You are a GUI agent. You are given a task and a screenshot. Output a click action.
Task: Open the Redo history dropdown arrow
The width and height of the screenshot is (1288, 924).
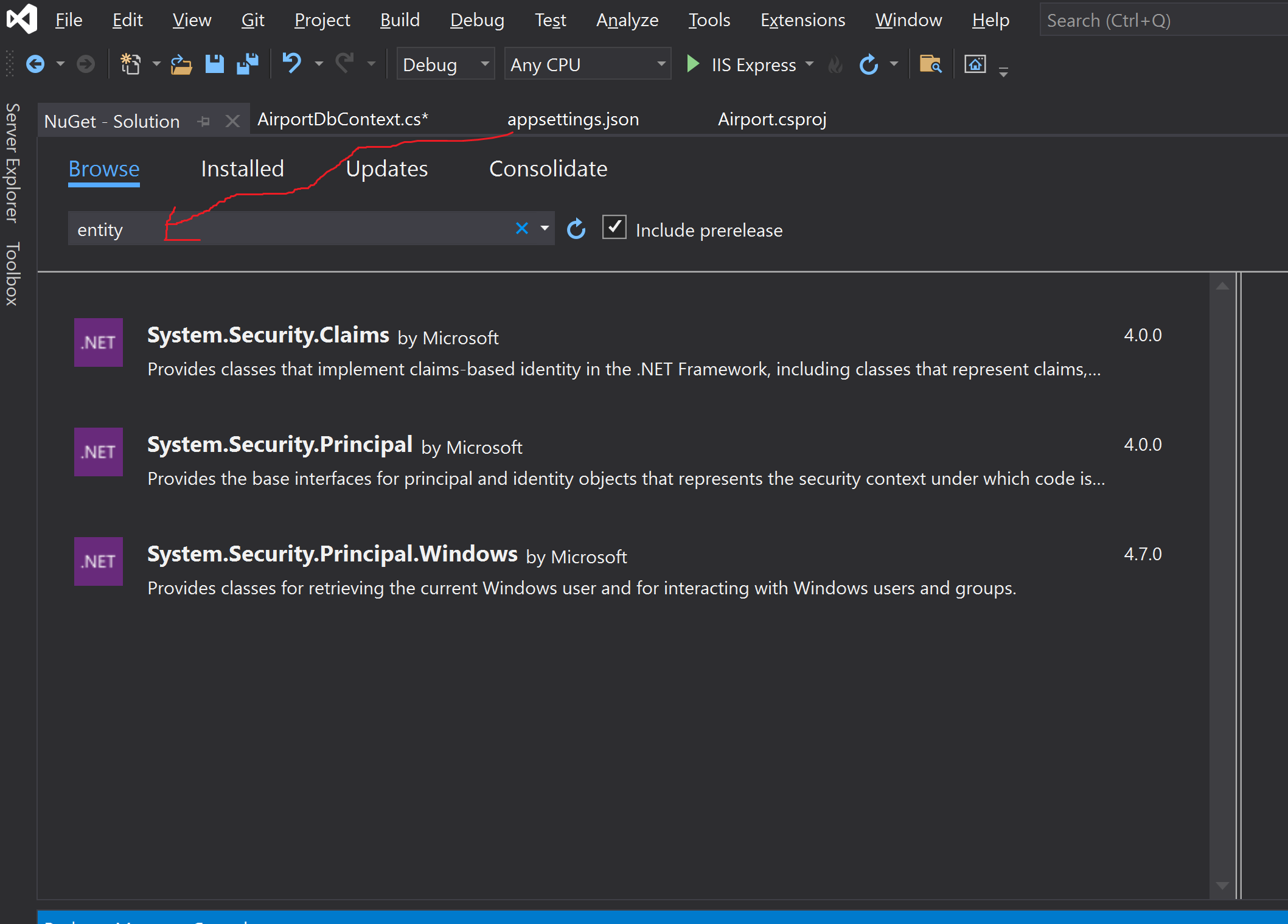click(x=371, y=64)
